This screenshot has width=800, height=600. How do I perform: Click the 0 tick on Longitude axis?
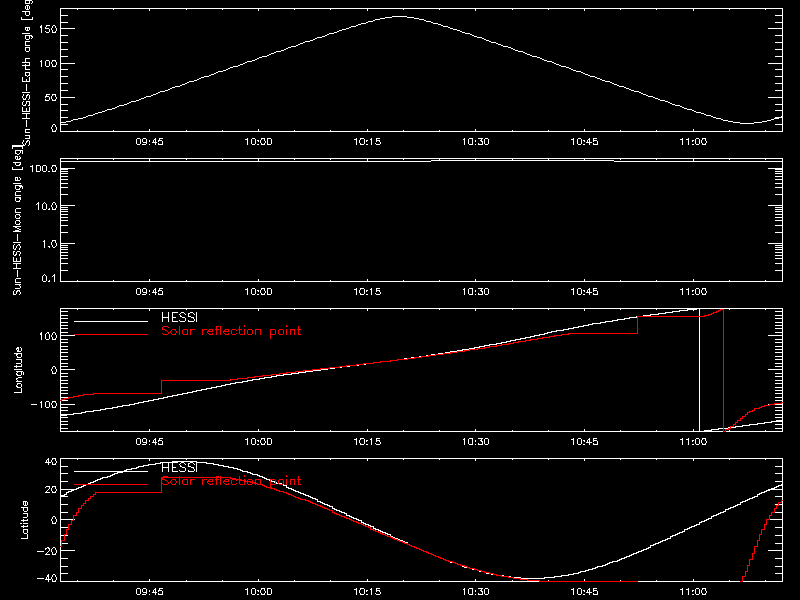pos(54,370)
